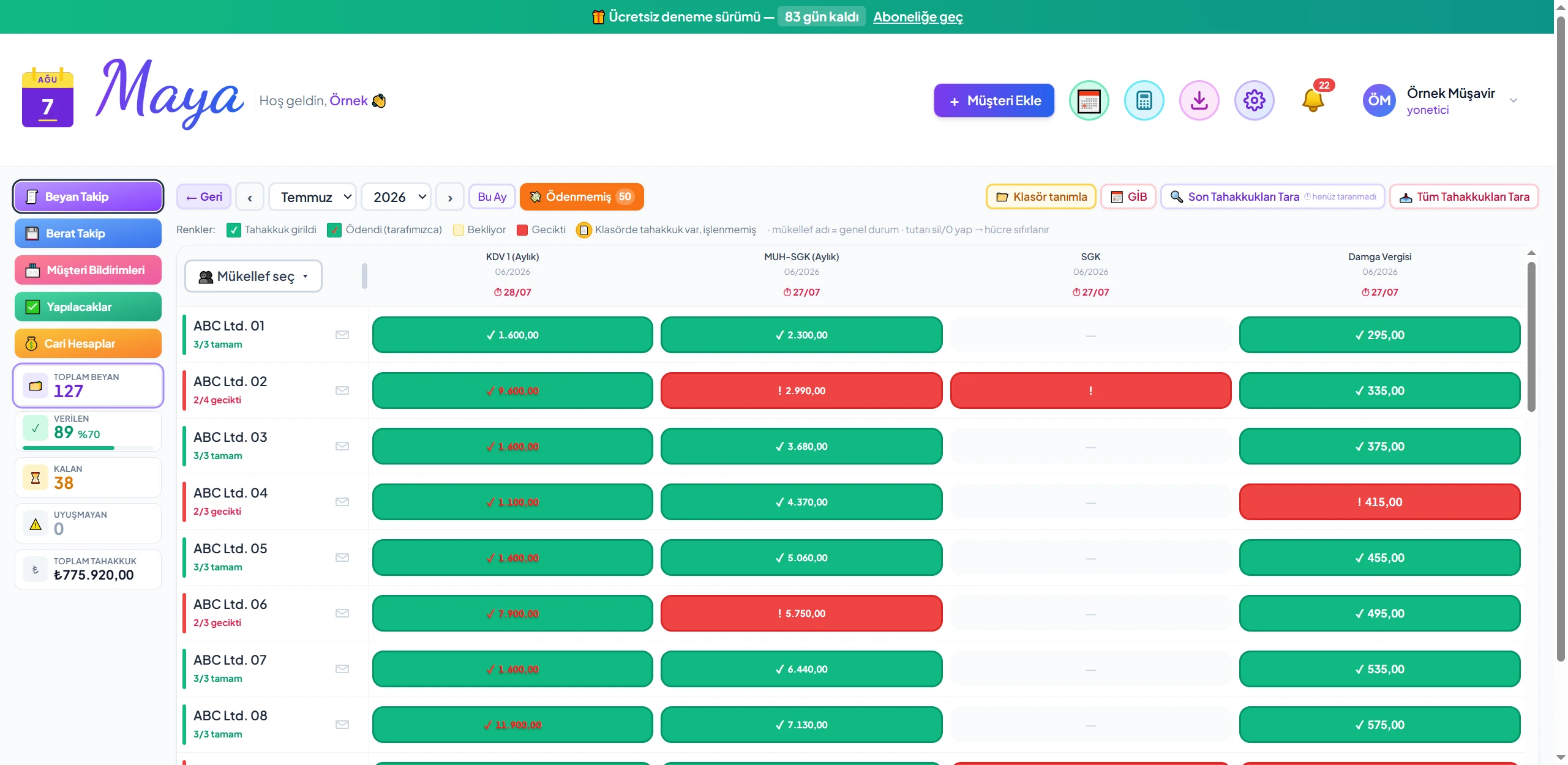Click the Bekliyor yellow color swatch

point(458,230)
